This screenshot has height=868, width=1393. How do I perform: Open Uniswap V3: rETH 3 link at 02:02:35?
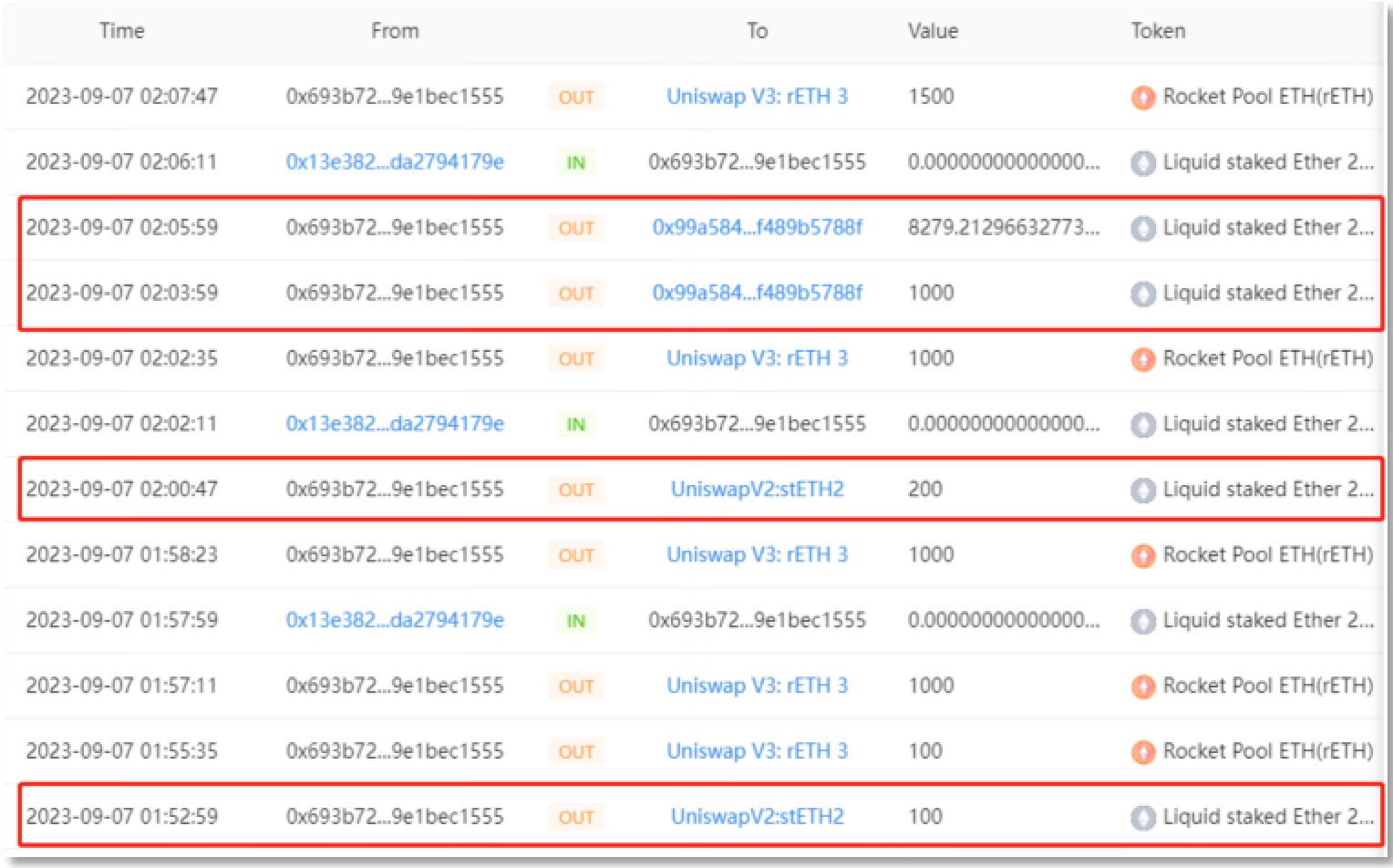(x=757, y=358)
